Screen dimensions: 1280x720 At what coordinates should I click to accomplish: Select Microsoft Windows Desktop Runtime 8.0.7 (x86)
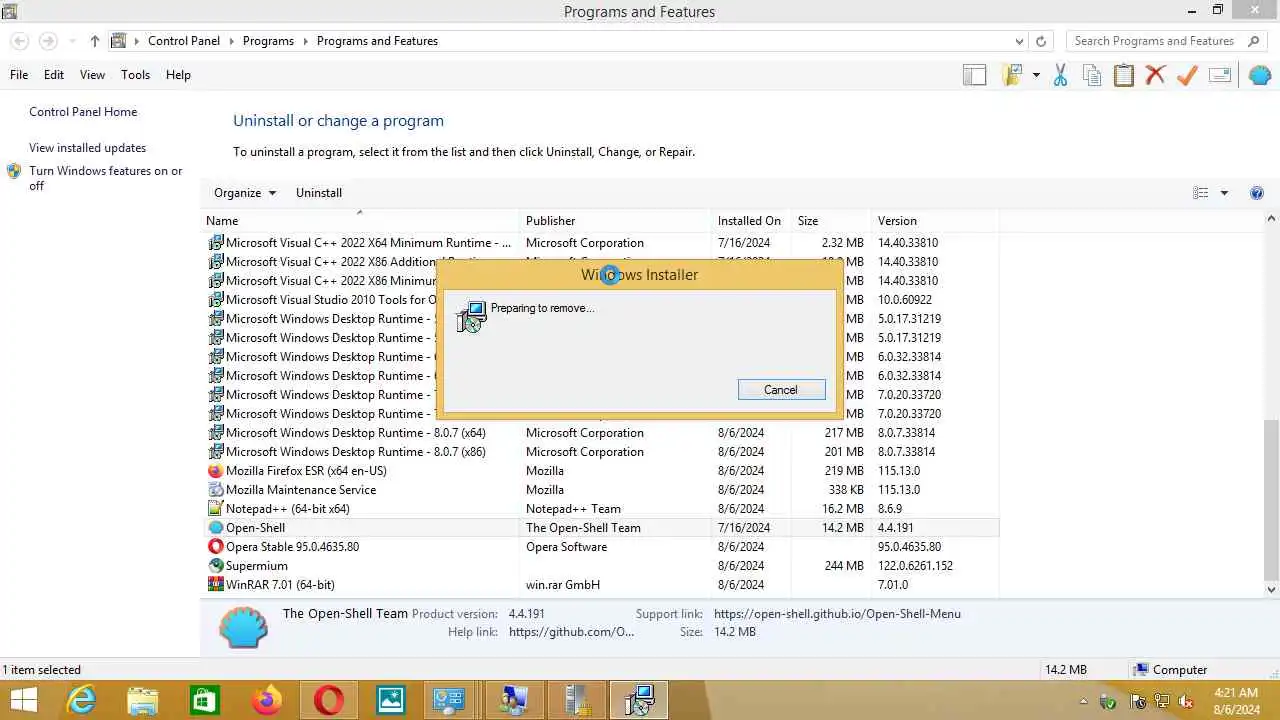(600, 452)
